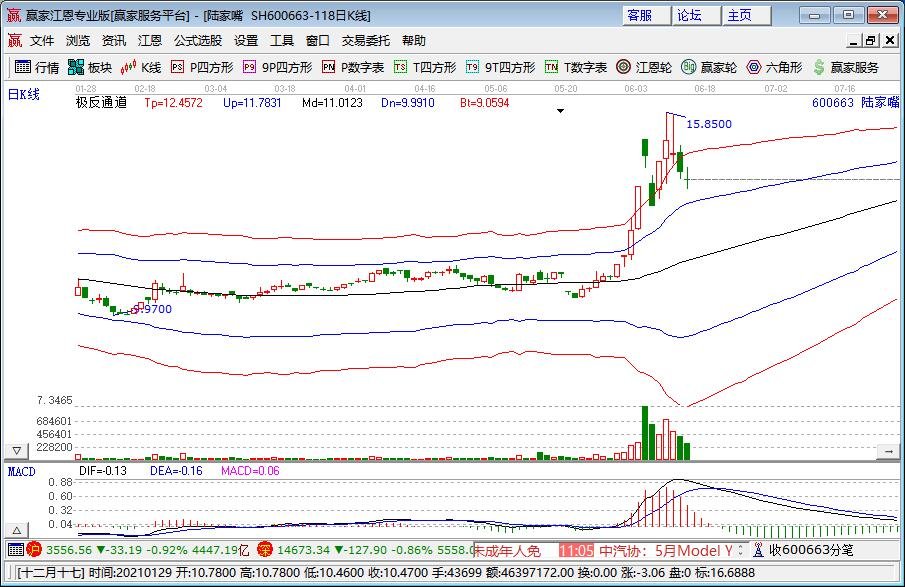Click the Up=11.7831 value

click(x=252, y=103)
